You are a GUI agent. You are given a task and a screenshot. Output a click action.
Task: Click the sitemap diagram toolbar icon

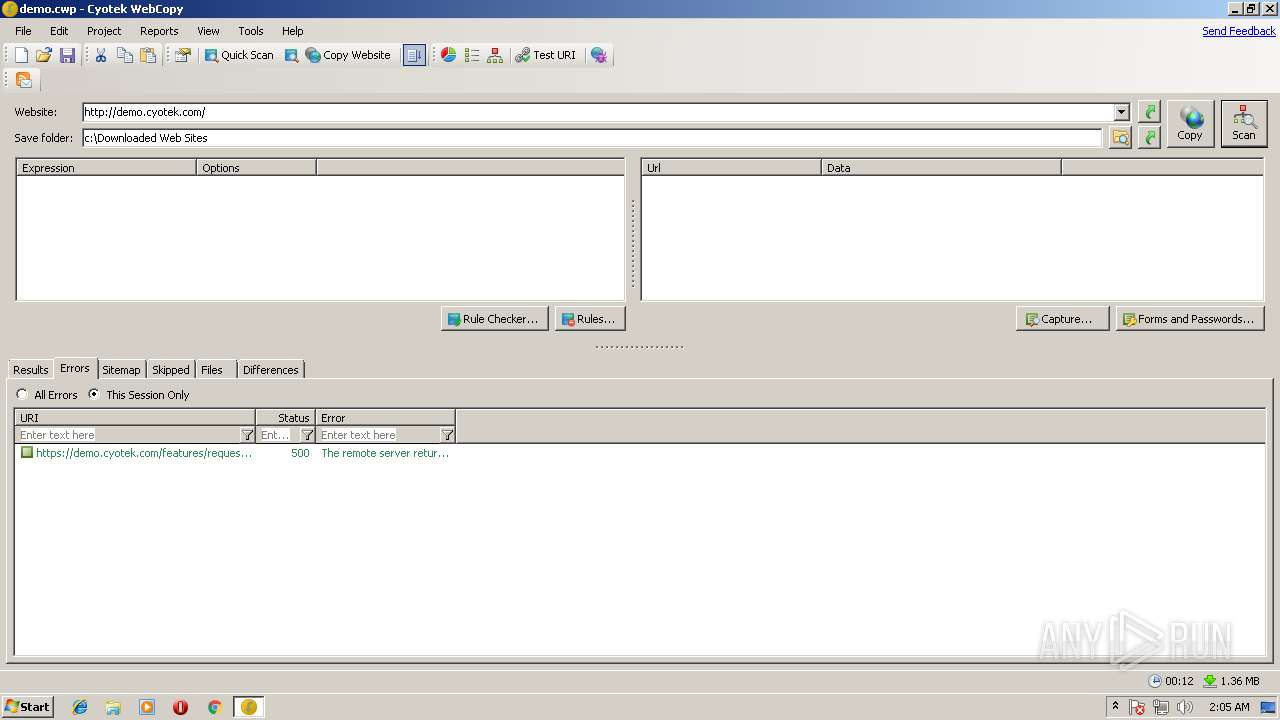tap(495, 55)
